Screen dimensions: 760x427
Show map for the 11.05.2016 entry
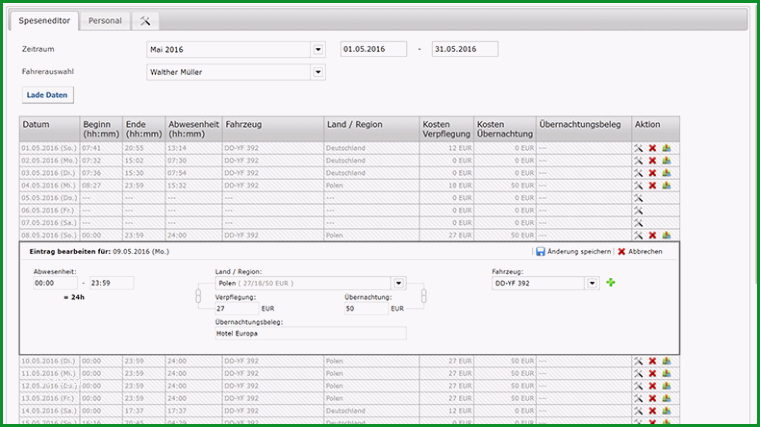[x=666, y=374]
